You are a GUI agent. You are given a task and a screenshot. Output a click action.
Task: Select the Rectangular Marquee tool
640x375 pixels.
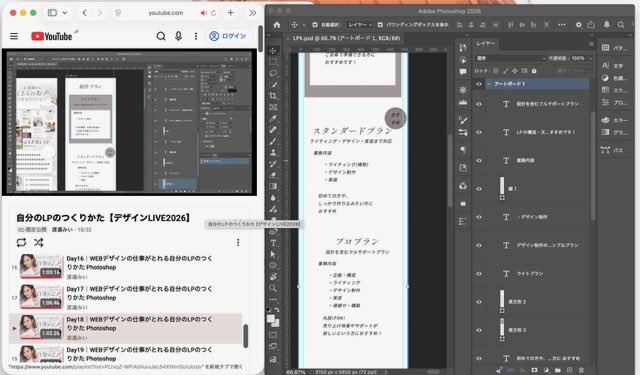pyautogui.click(x=273, y=62)
